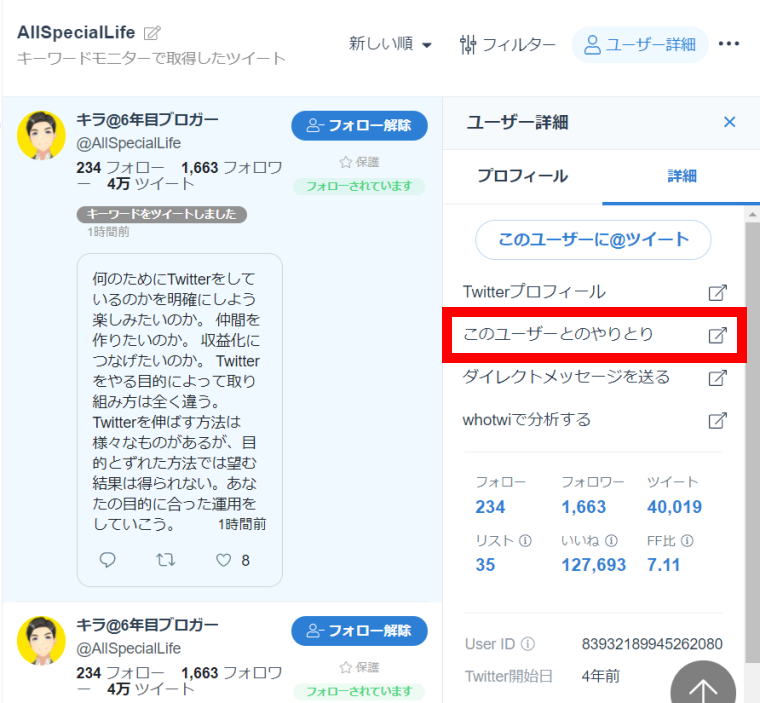Click the first user's profile avatar
760x703 pixels.
click(42, 135)
